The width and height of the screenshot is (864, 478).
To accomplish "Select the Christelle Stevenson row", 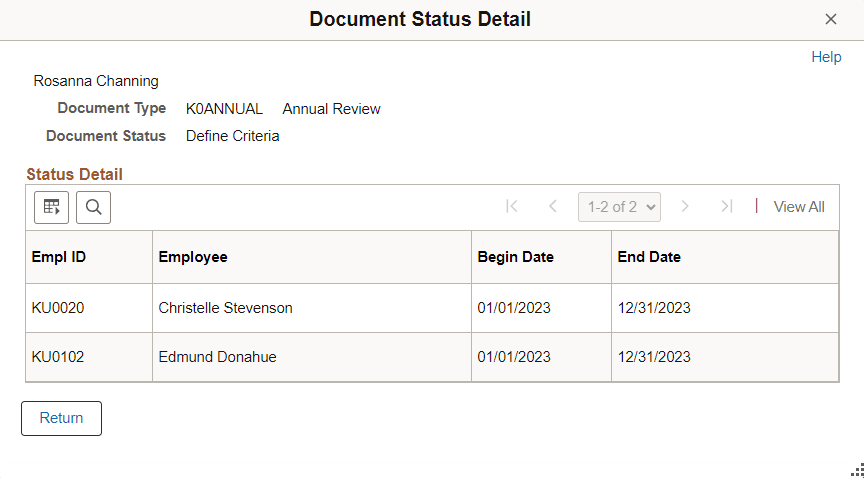I will point(226,308).
